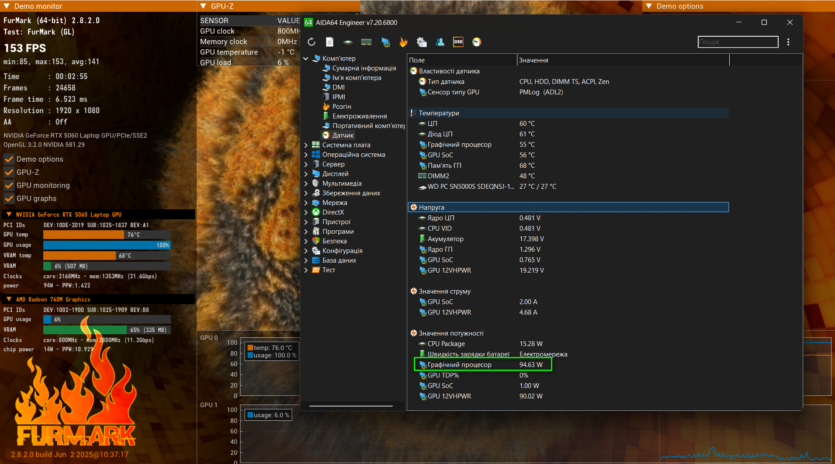Click the report page icon in the toolbar
Screen dimensions: 835x464
329,42
